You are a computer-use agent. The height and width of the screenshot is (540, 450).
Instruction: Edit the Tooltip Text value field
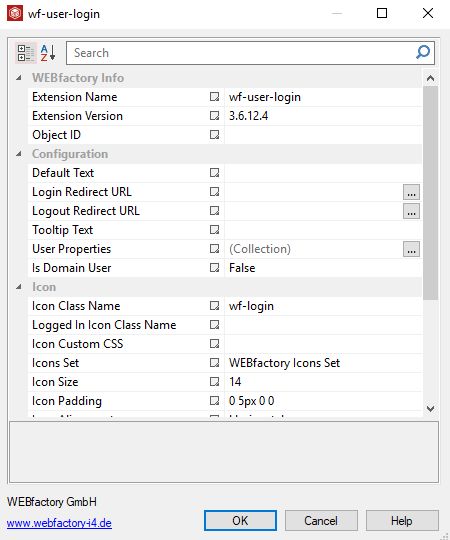(323, 230)
